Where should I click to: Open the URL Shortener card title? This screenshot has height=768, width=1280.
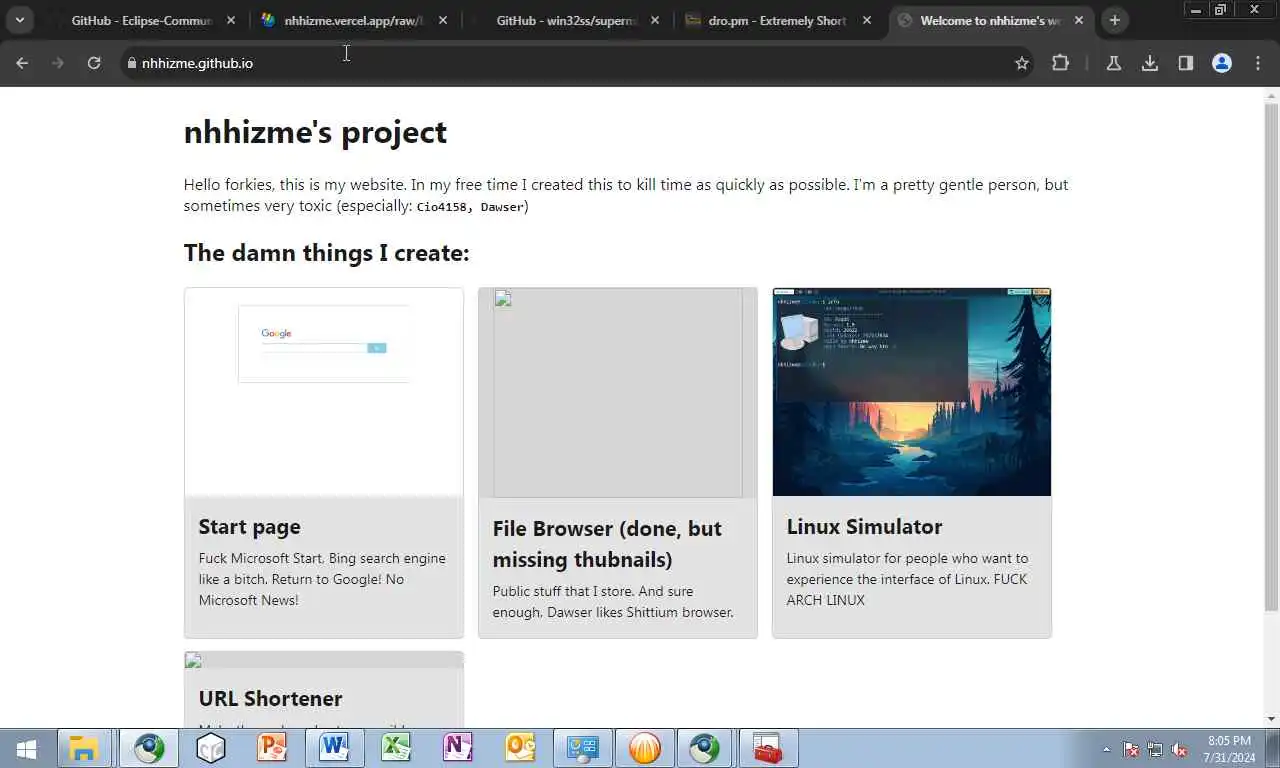[x=270, y=698]
